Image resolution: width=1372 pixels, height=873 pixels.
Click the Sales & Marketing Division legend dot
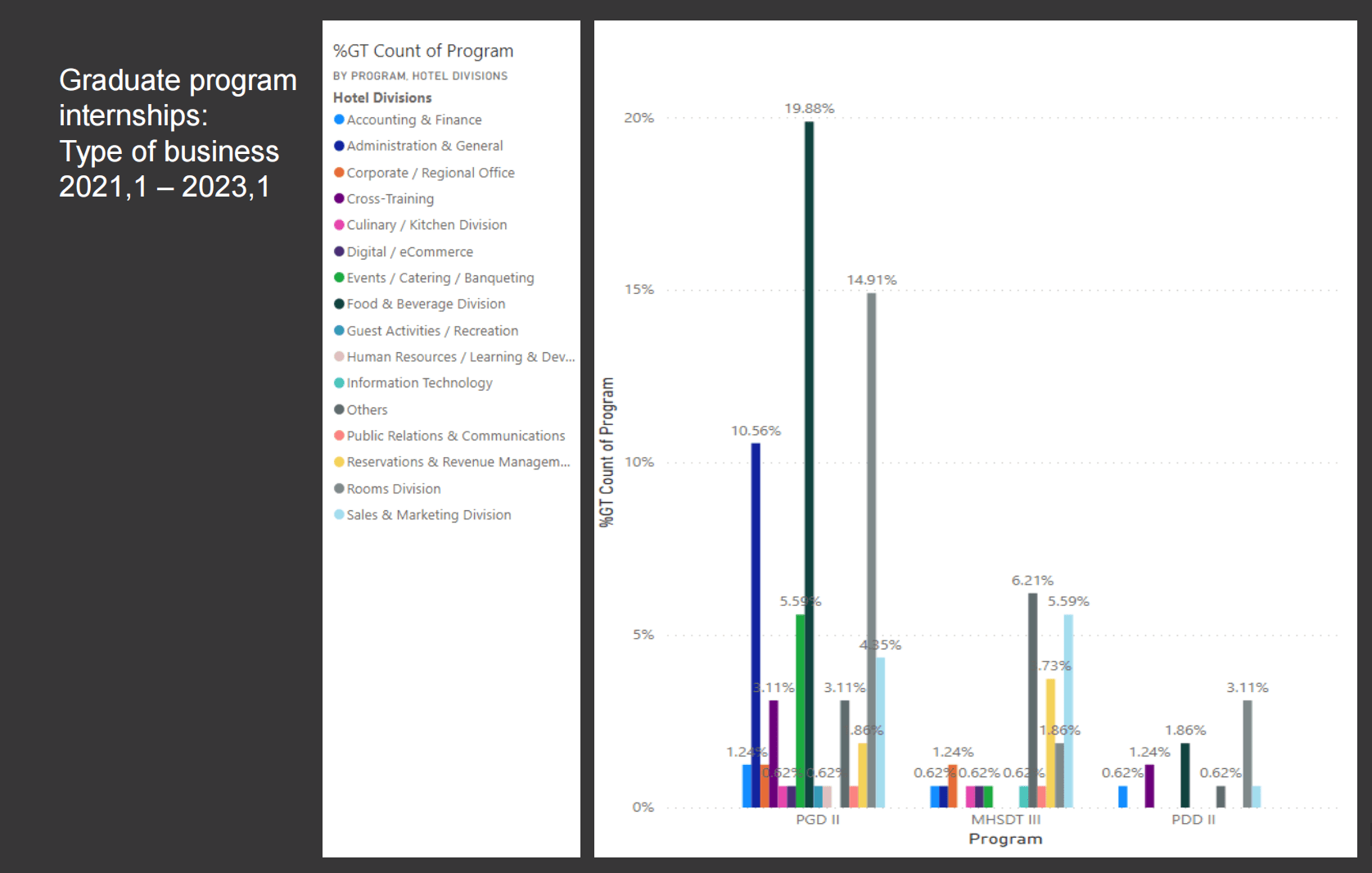pos(339,514)
